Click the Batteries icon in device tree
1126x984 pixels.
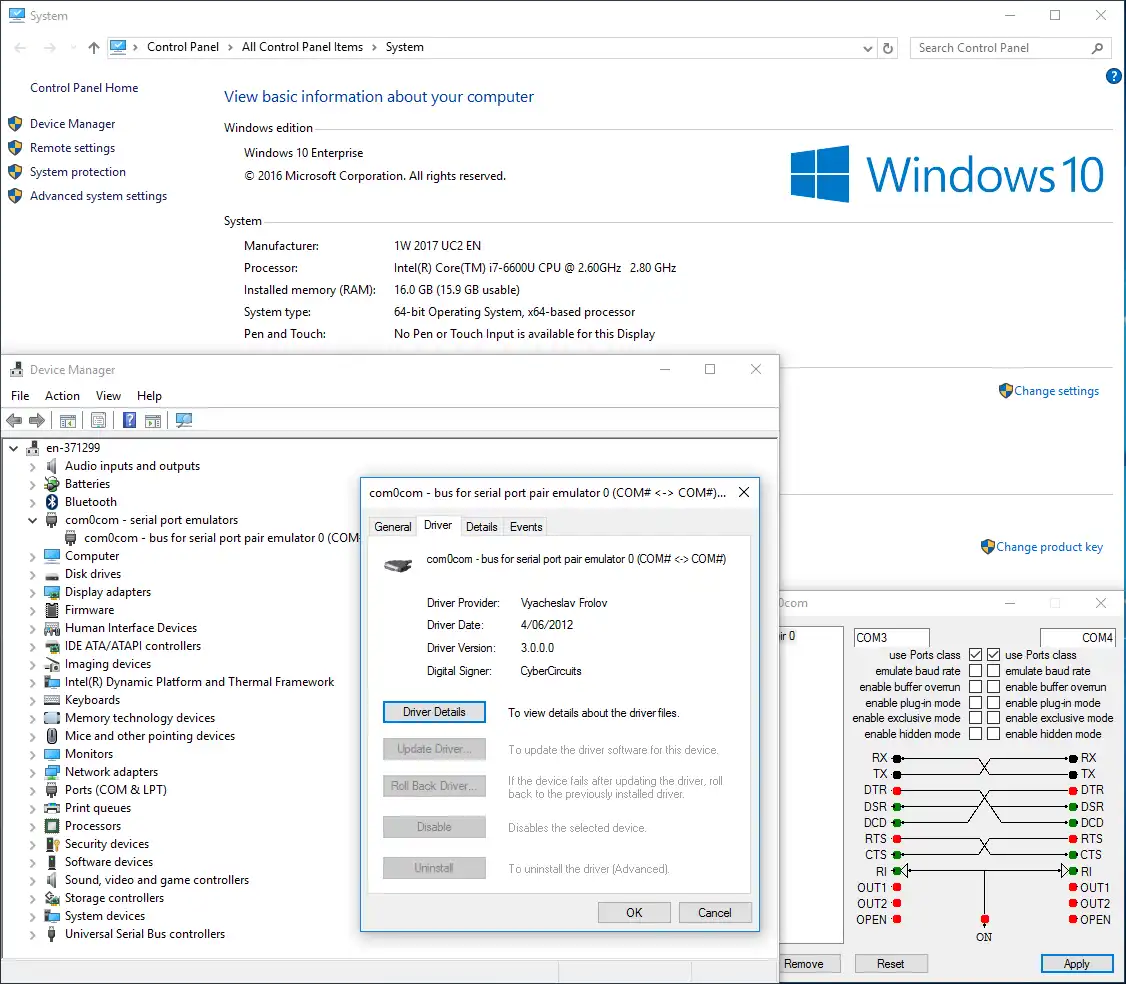coord(52,484)
